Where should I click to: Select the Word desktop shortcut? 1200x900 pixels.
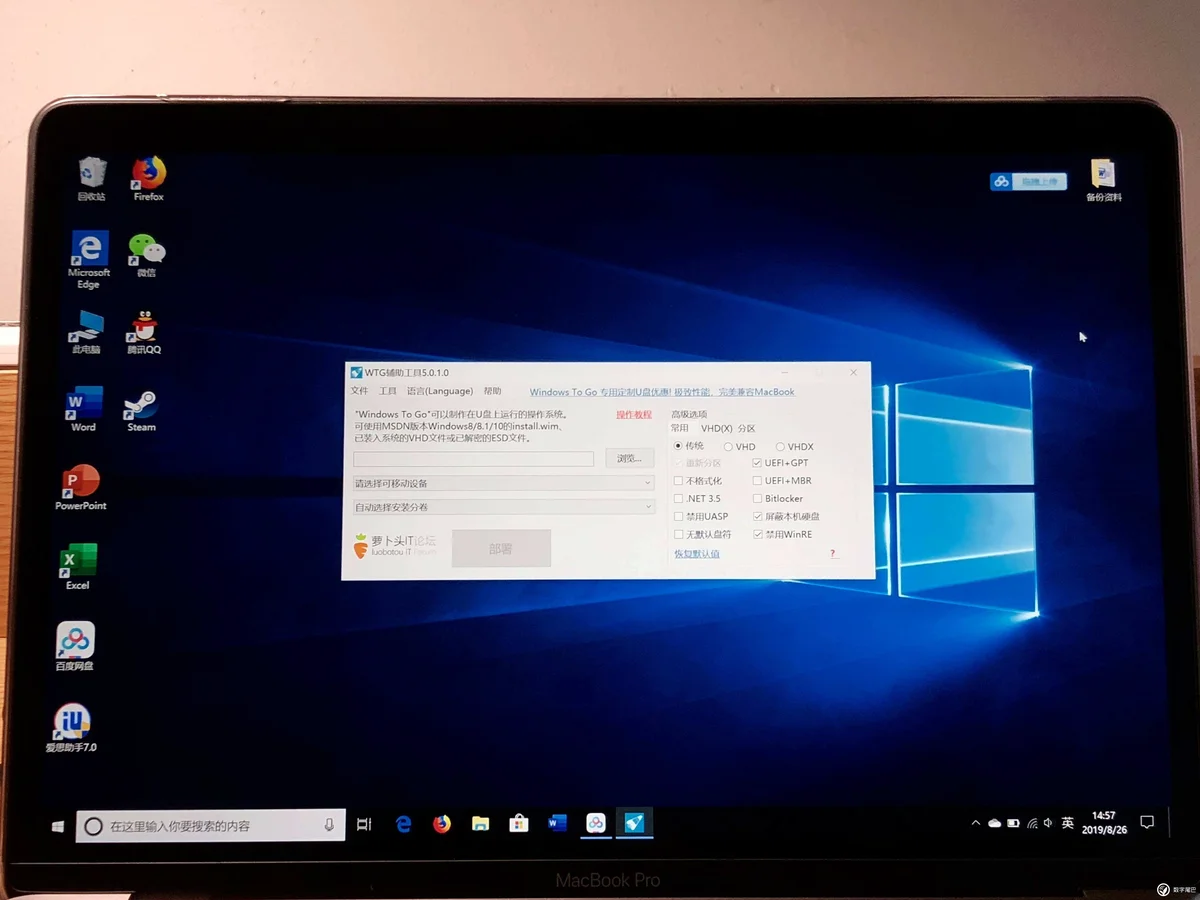point(84,410)
